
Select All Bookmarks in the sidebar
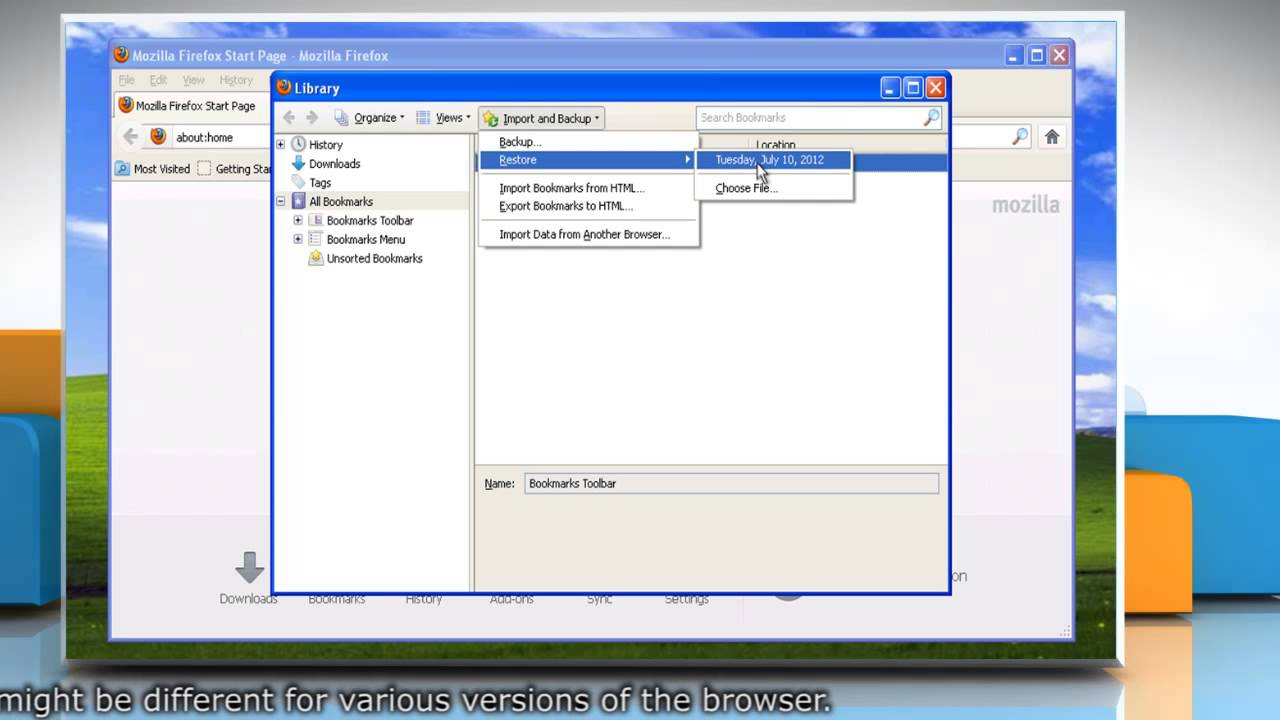[341, 202]
